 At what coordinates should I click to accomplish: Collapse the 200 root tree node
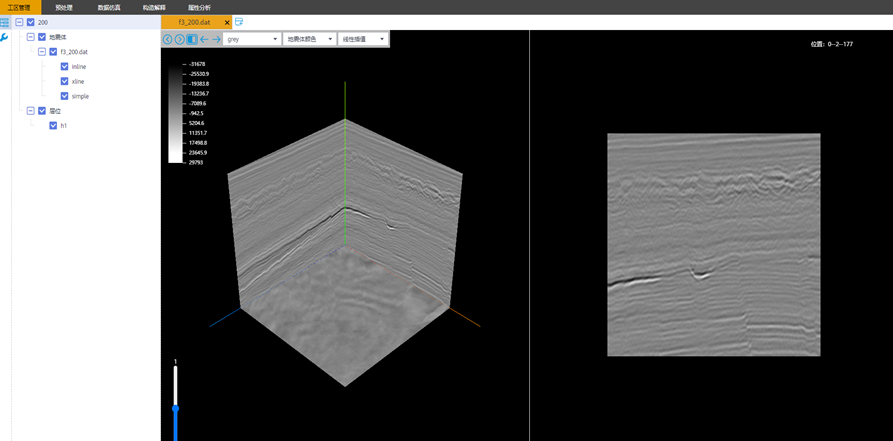(x=19, y=22)
